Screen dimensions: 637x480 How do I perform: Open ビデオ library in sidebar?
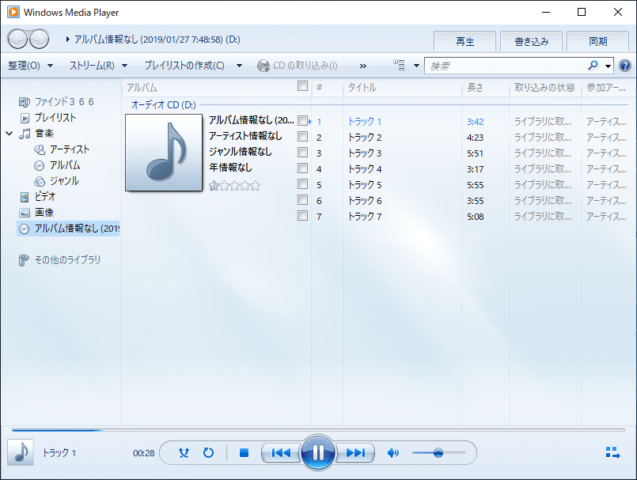pos(45,197)
